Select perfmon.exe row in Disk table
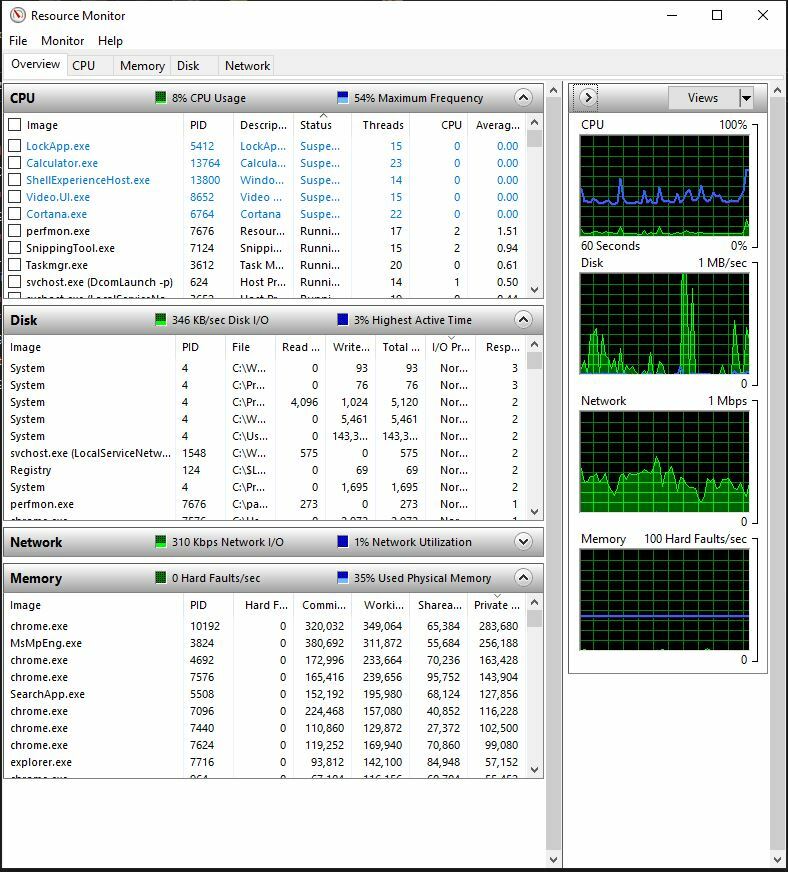This screenshot has height=872, width=788. pyautogui.click(x=265, y=504)
